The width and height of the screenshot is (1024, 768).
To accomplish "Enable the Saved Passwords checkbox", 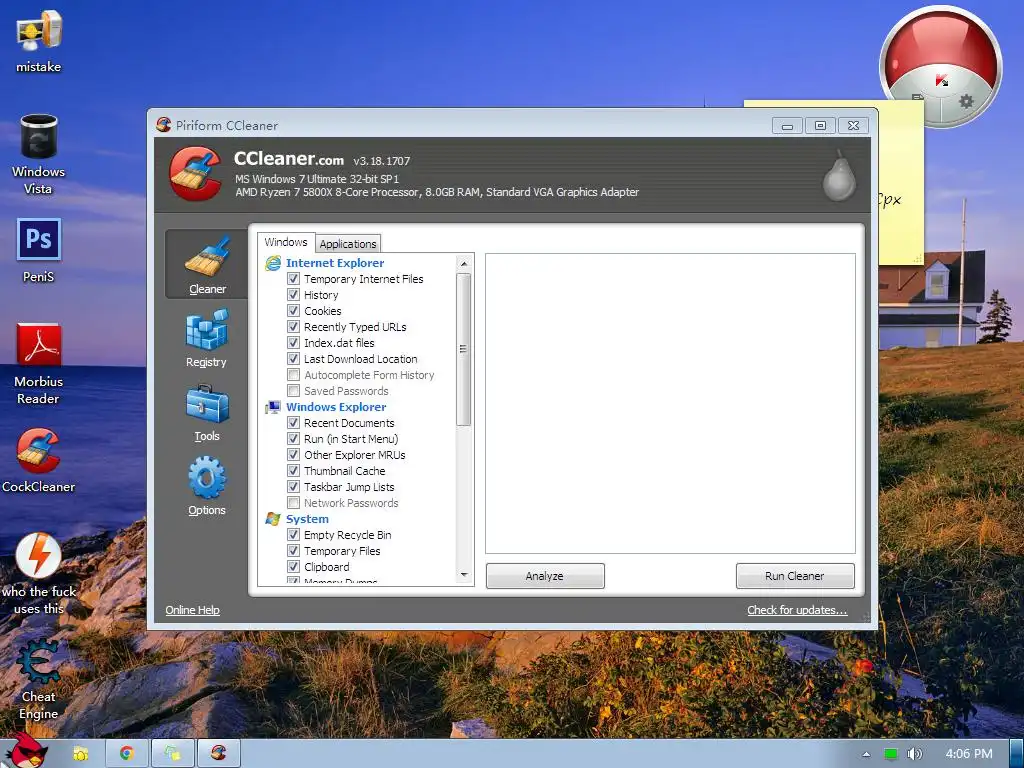I will click(293, 391).
